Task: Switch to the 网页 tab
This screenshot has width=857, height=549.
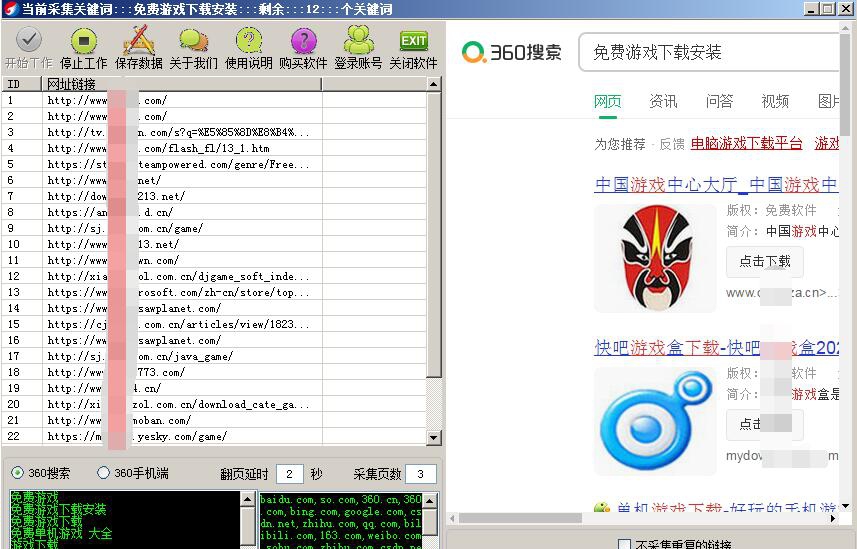Action: [607, 101]
